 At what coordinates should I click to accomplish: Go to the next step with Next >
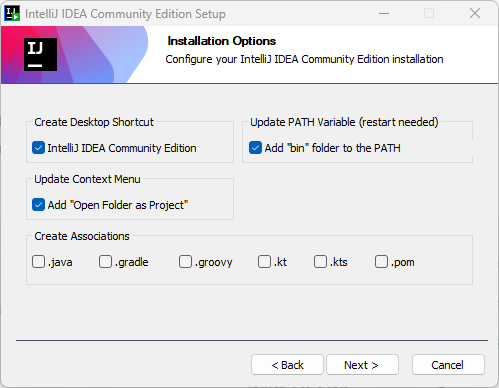tap(362, 365)
